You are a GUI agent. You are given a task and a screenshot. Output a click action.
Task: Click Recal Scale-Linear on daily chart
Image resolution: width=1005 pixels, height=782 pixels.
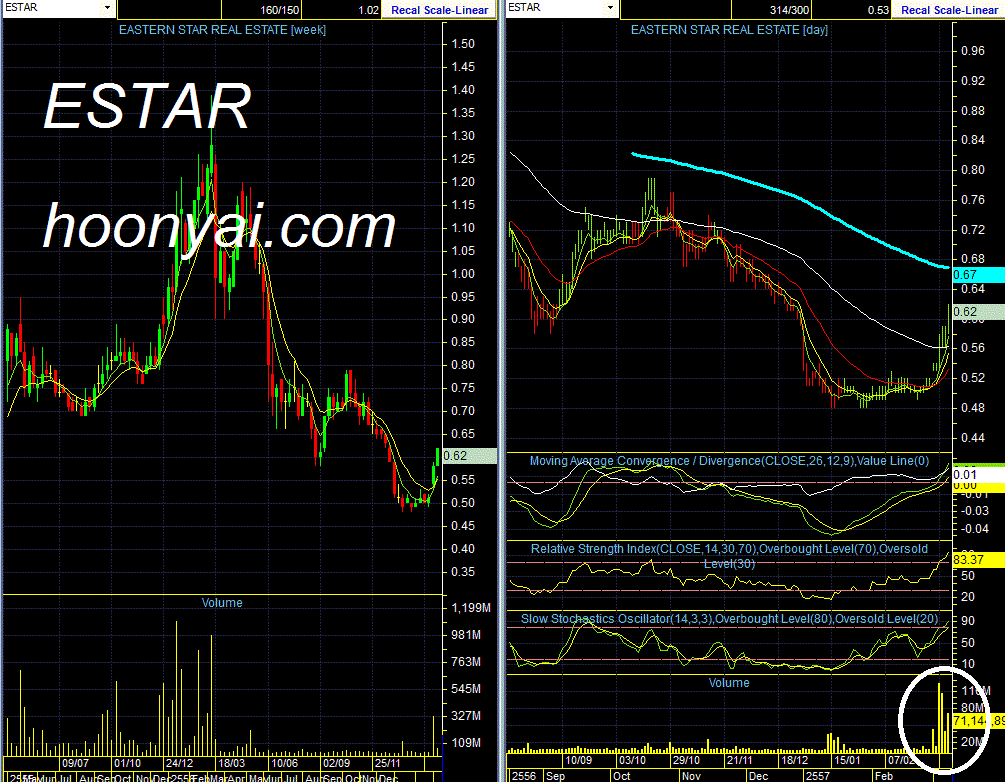[x=949, y=10]
